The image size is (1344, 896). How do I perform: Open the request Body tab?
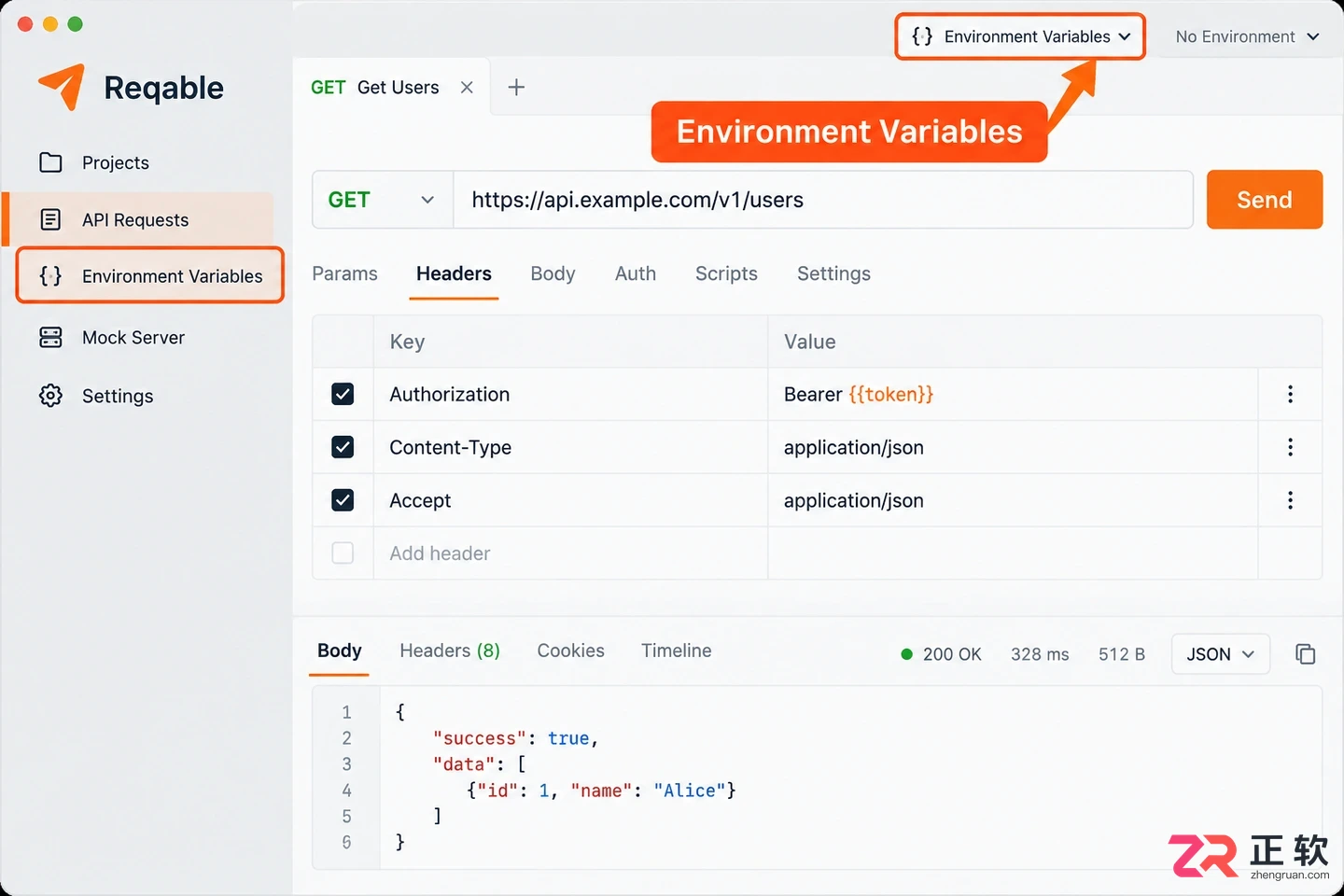coord(553,273)
